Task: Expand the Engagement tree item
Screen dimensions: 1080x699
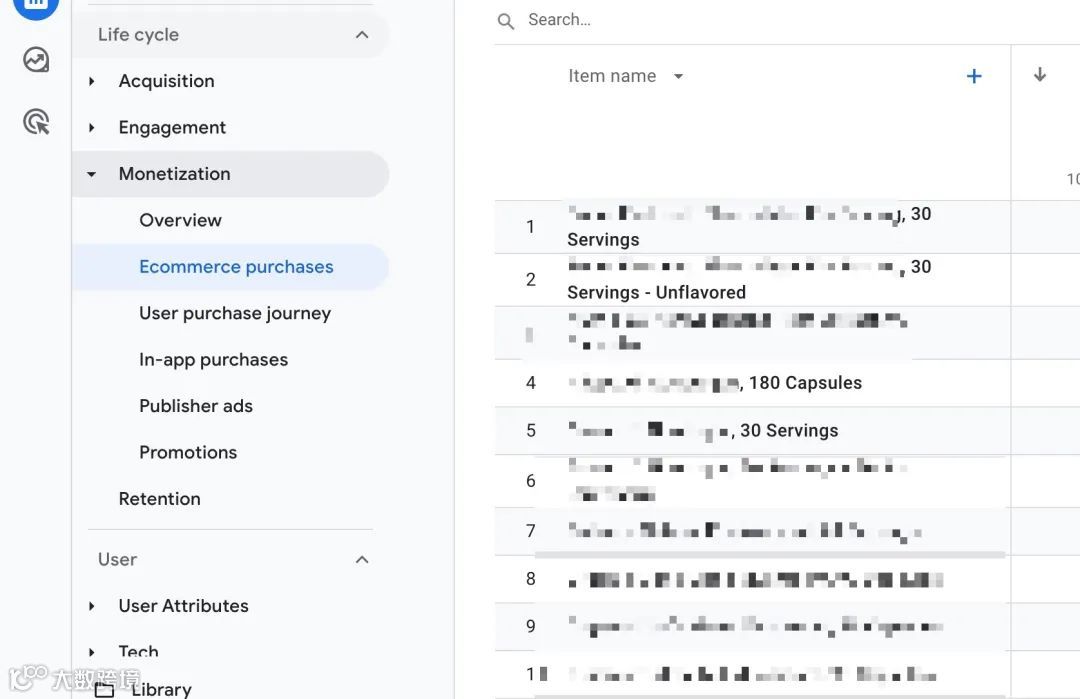Action: 92,128
